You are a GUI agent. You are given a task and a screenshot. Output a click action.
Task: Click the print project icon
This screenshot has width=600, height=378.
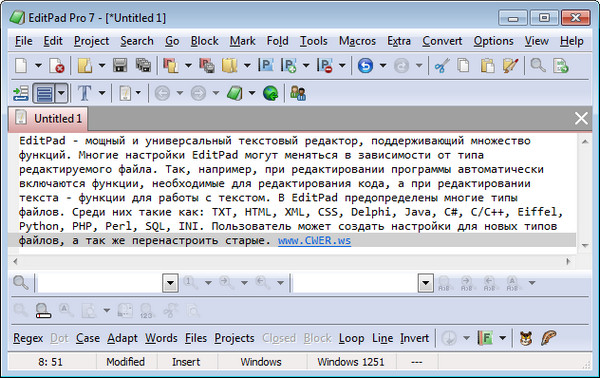207,65
